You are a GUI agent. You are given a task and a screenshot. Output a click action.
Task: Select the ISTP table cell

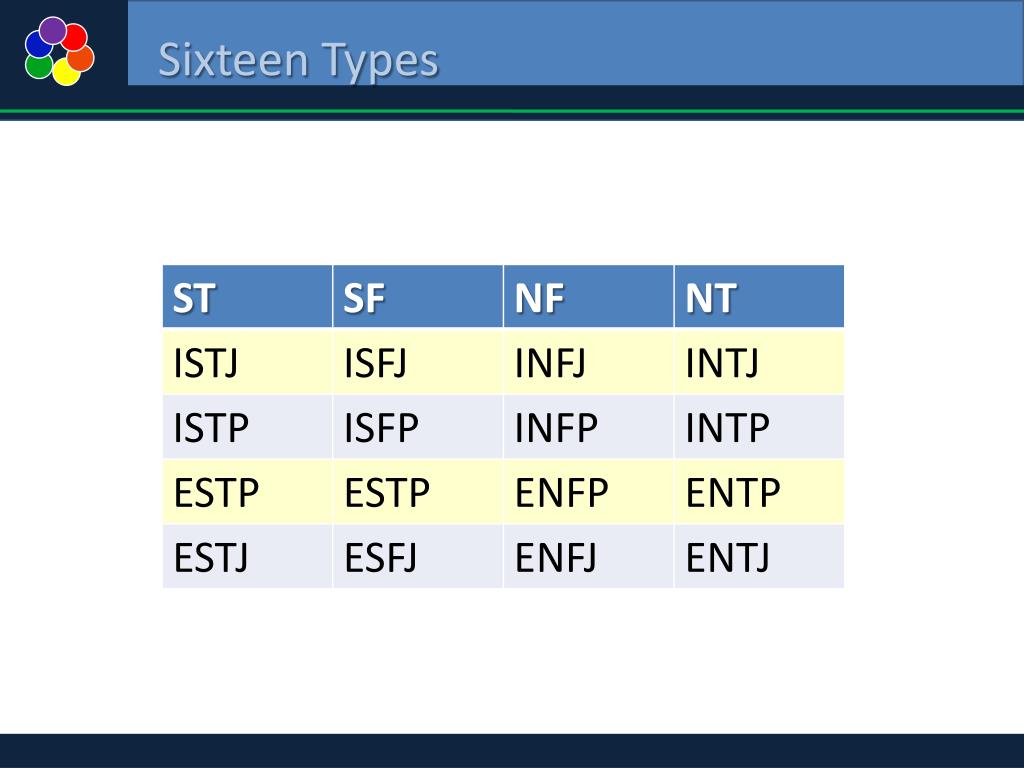coord(248,426)
